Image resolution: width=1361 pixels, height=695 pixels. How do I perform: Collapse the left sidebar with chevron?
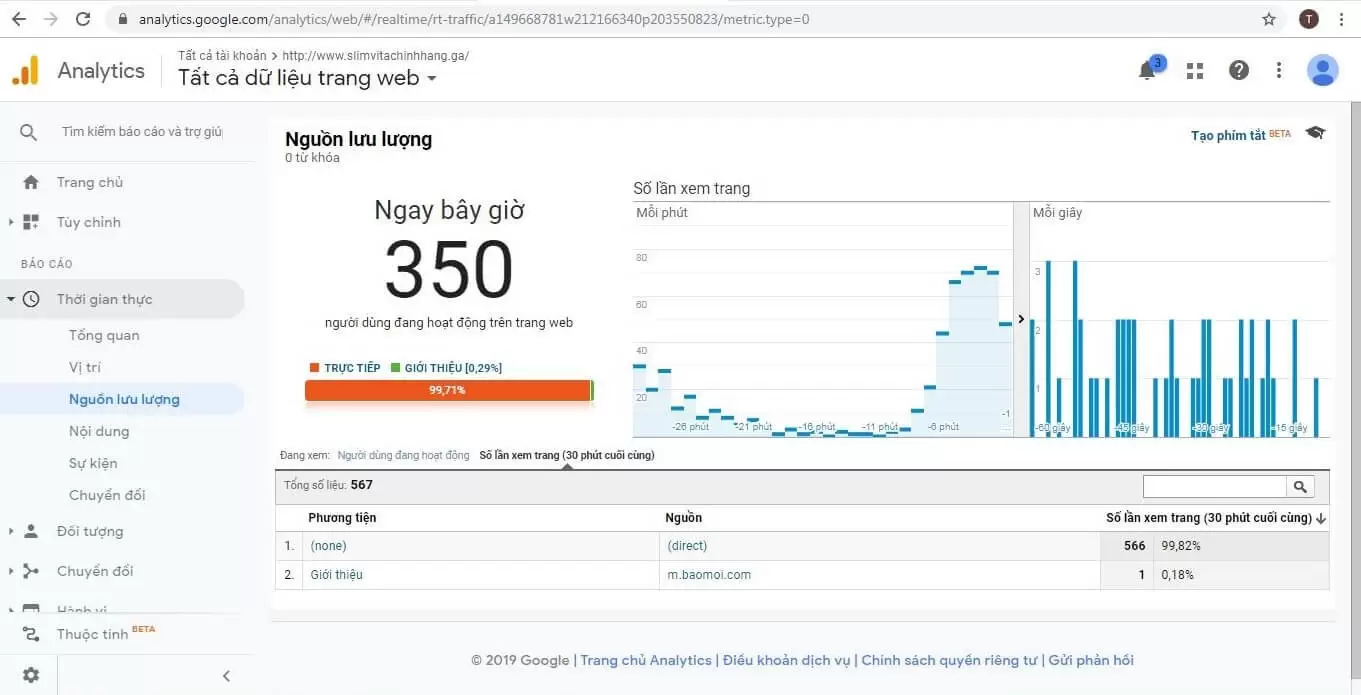(226, 676)
